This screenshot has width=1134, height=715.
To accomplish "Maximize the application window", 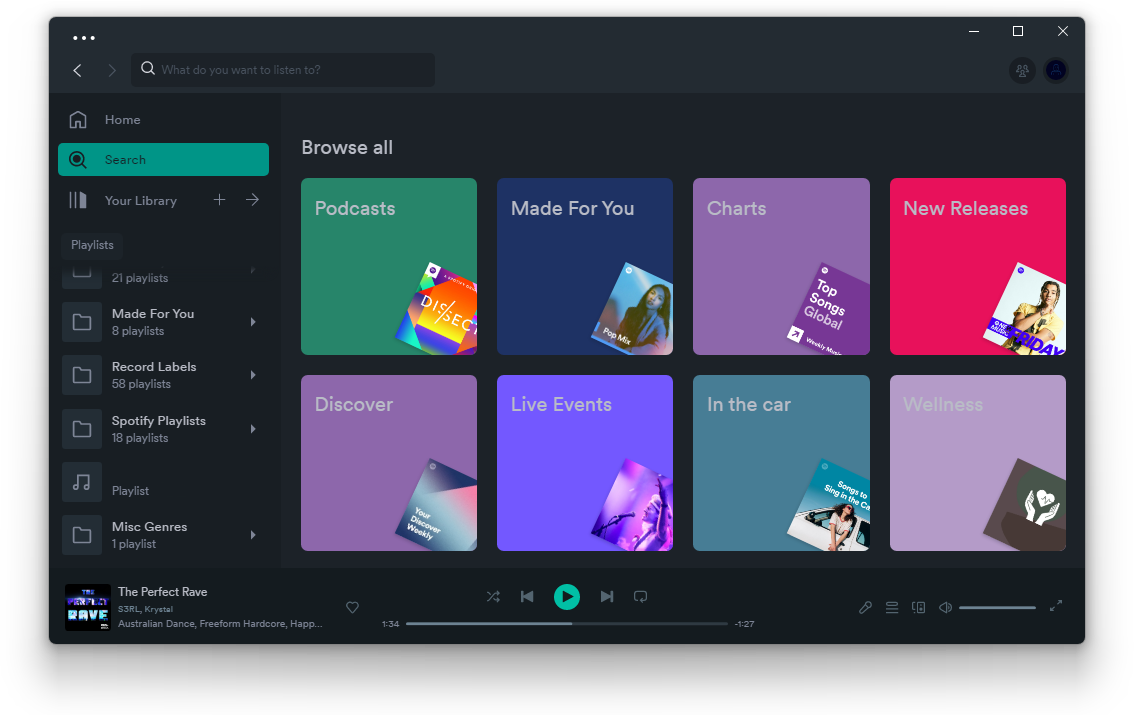I will pyautogui.click(x=1018, y=31).
